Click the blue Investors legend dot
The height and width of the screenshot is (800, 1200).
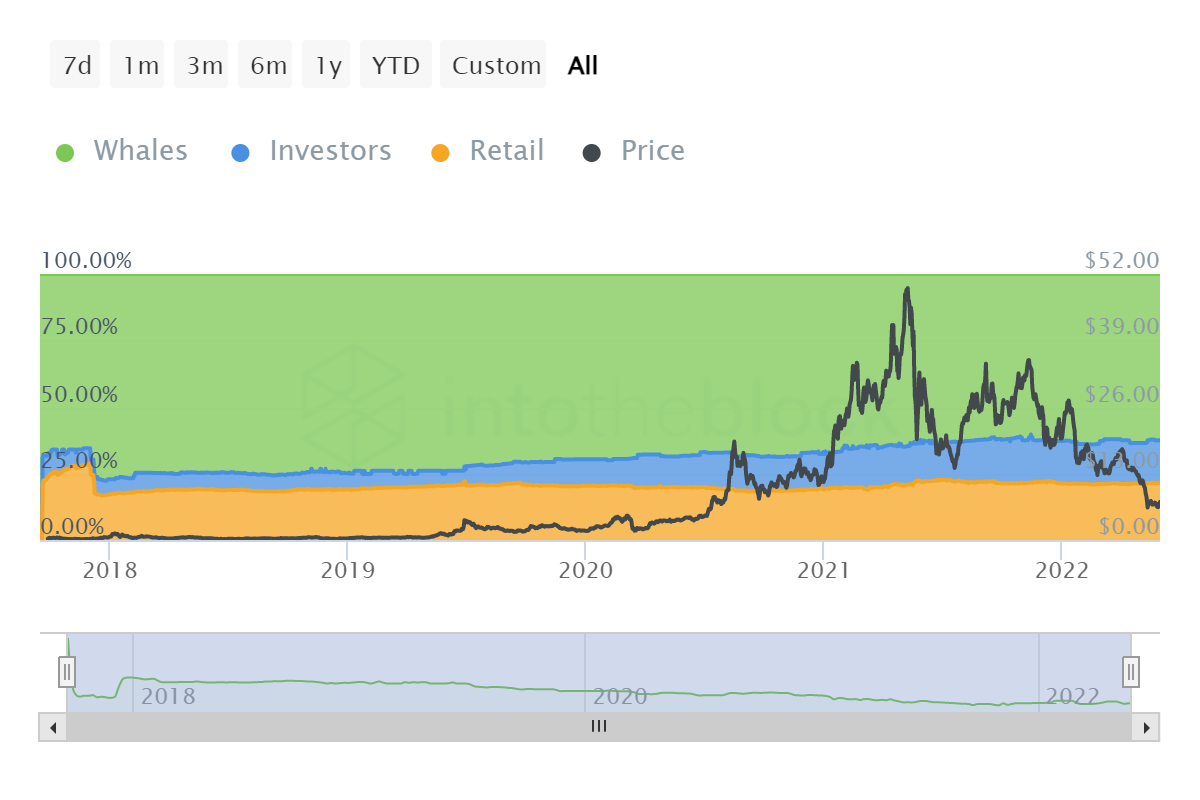pyautogui.click(x=241, y=153)
